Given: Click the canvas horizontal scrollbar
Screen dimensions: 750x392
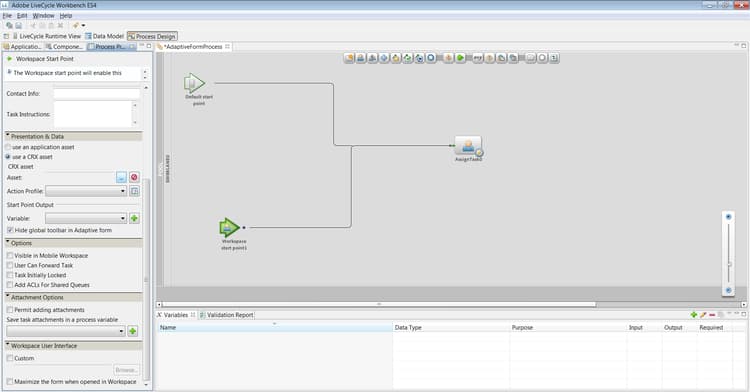Looking at the screenshot, I should [x=379, y=304].
